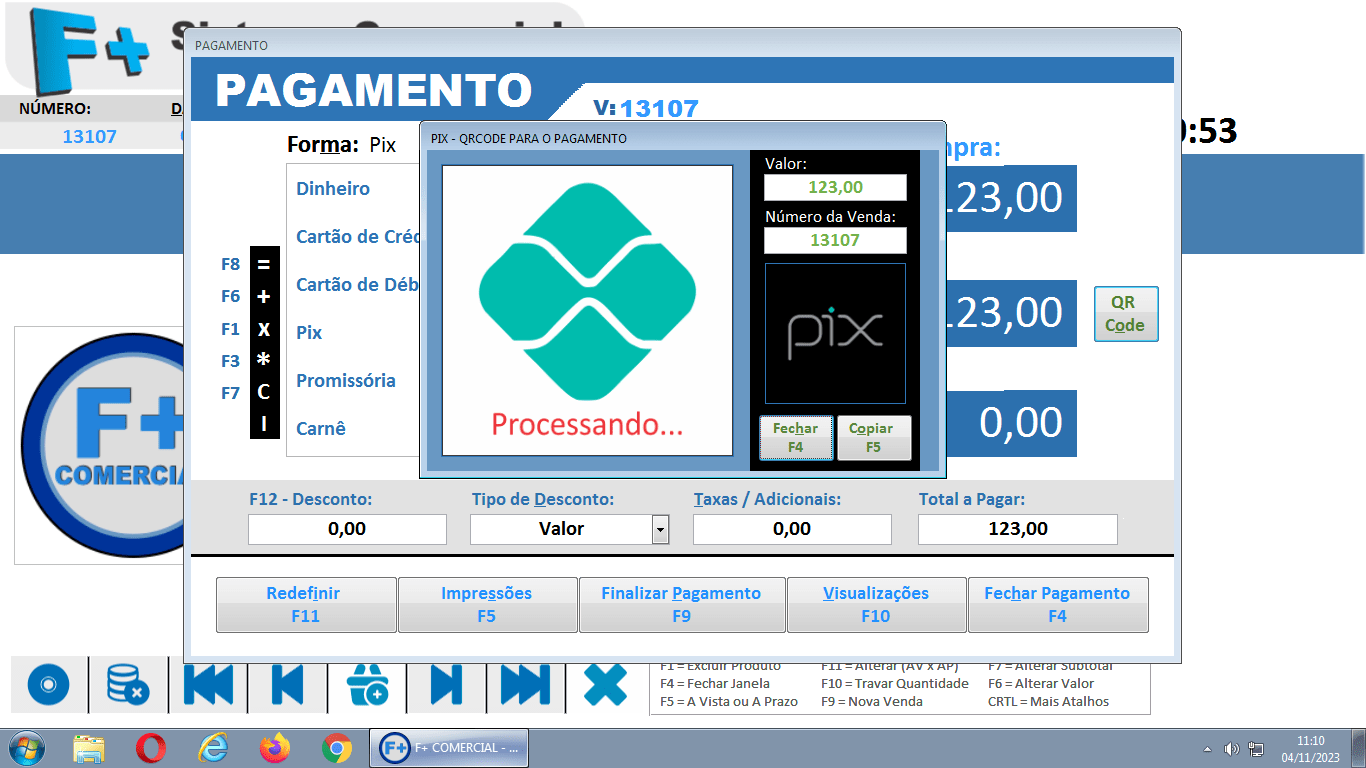Click the F12 Desconto input field
The image size is (1366, 768).
pos(347,529)
